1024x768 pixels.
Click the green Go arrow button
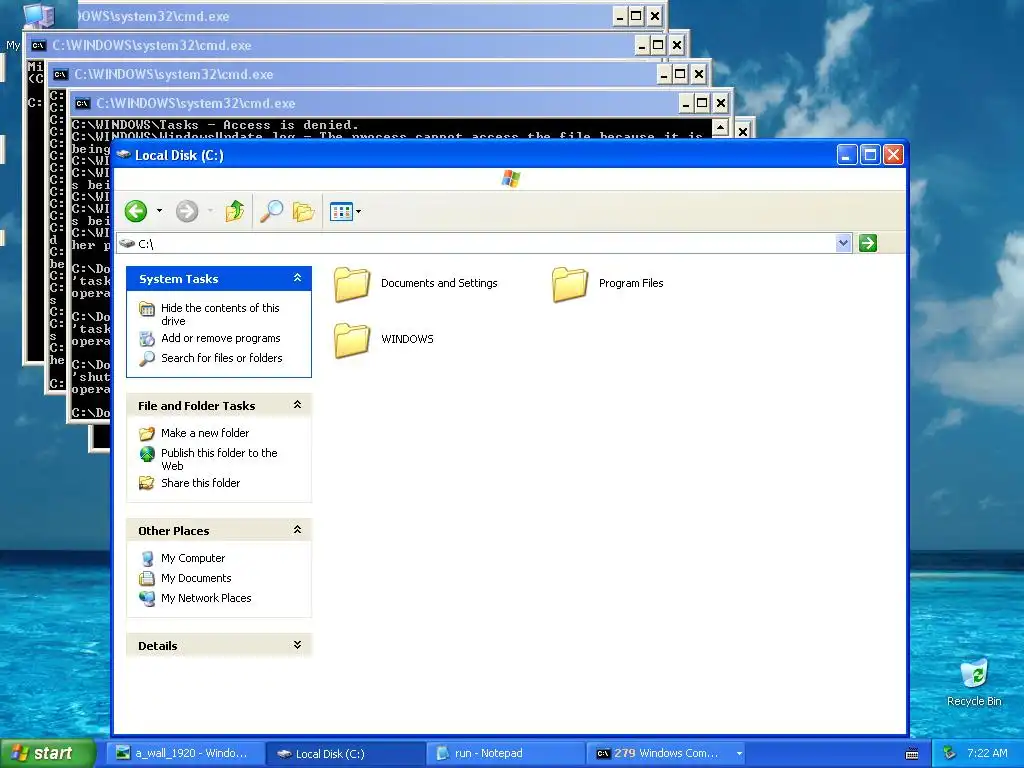pos(868,244)
